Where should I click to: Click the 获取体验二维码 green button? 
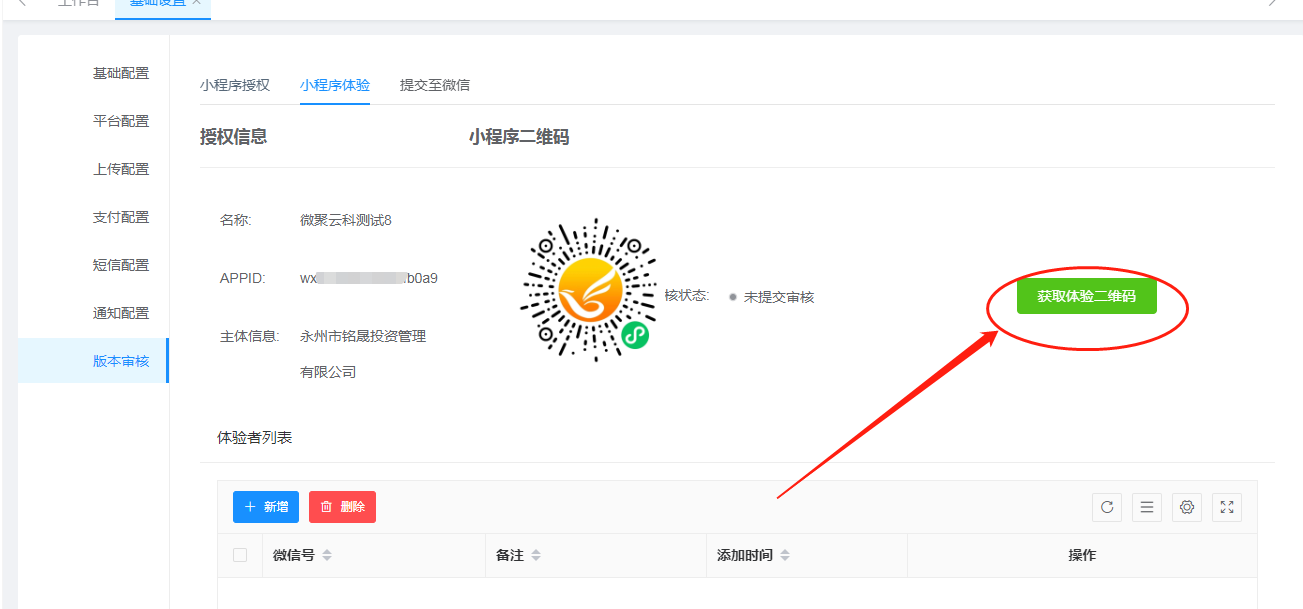[x=1087, y=296]
